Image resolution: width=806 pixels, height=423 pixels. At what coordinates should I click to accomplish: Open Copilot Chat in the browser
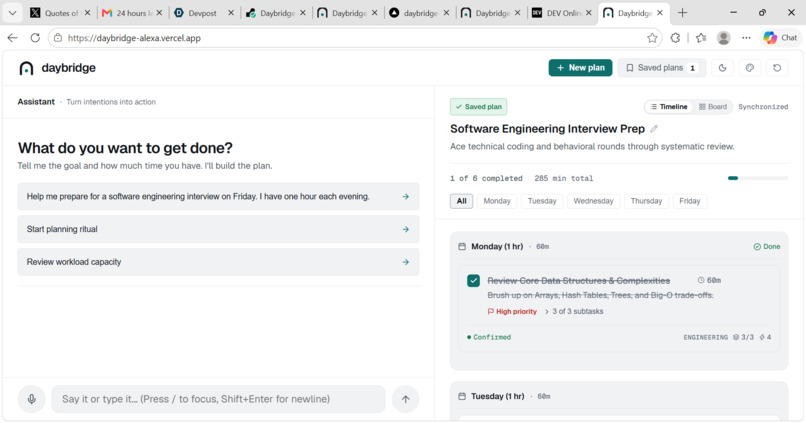(x=780, y=38)
